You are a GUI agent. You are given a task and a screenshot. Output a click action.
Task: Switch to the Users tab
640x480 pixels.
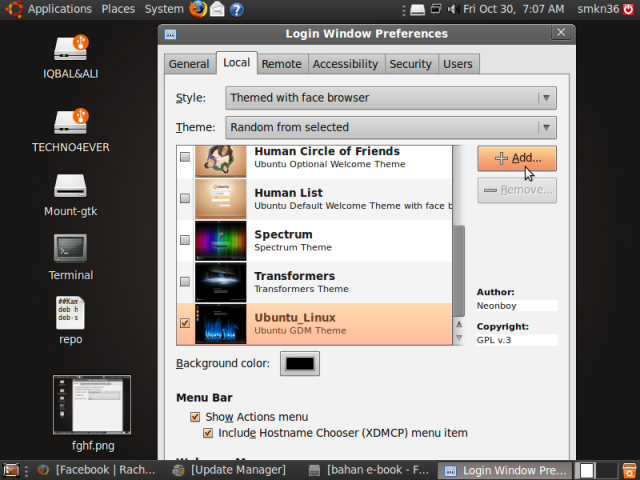click(x=458, y=64)
